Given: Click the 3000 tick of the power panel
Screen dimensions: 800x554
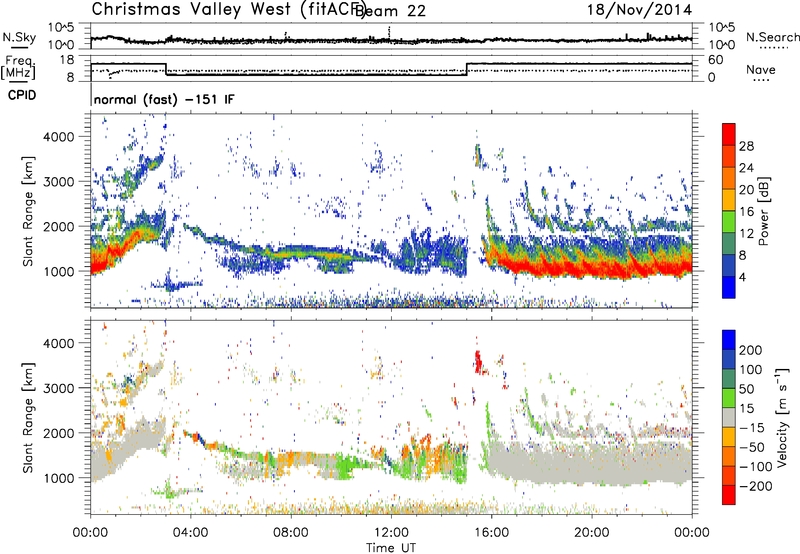Looking at the screenshot, I should tap(58, 182).
